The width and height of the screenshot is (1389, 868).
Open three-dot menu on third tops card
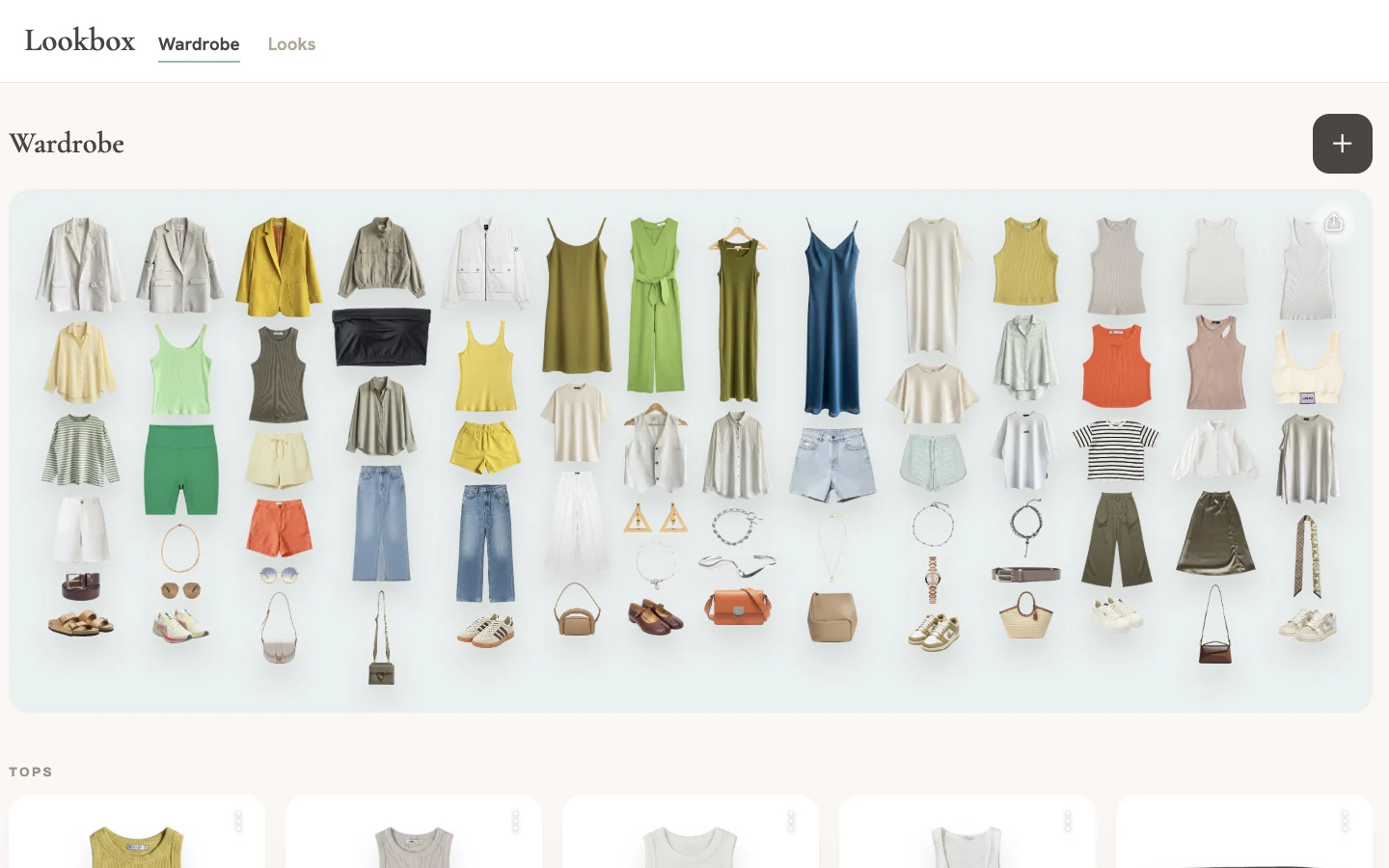pos(791,822)
